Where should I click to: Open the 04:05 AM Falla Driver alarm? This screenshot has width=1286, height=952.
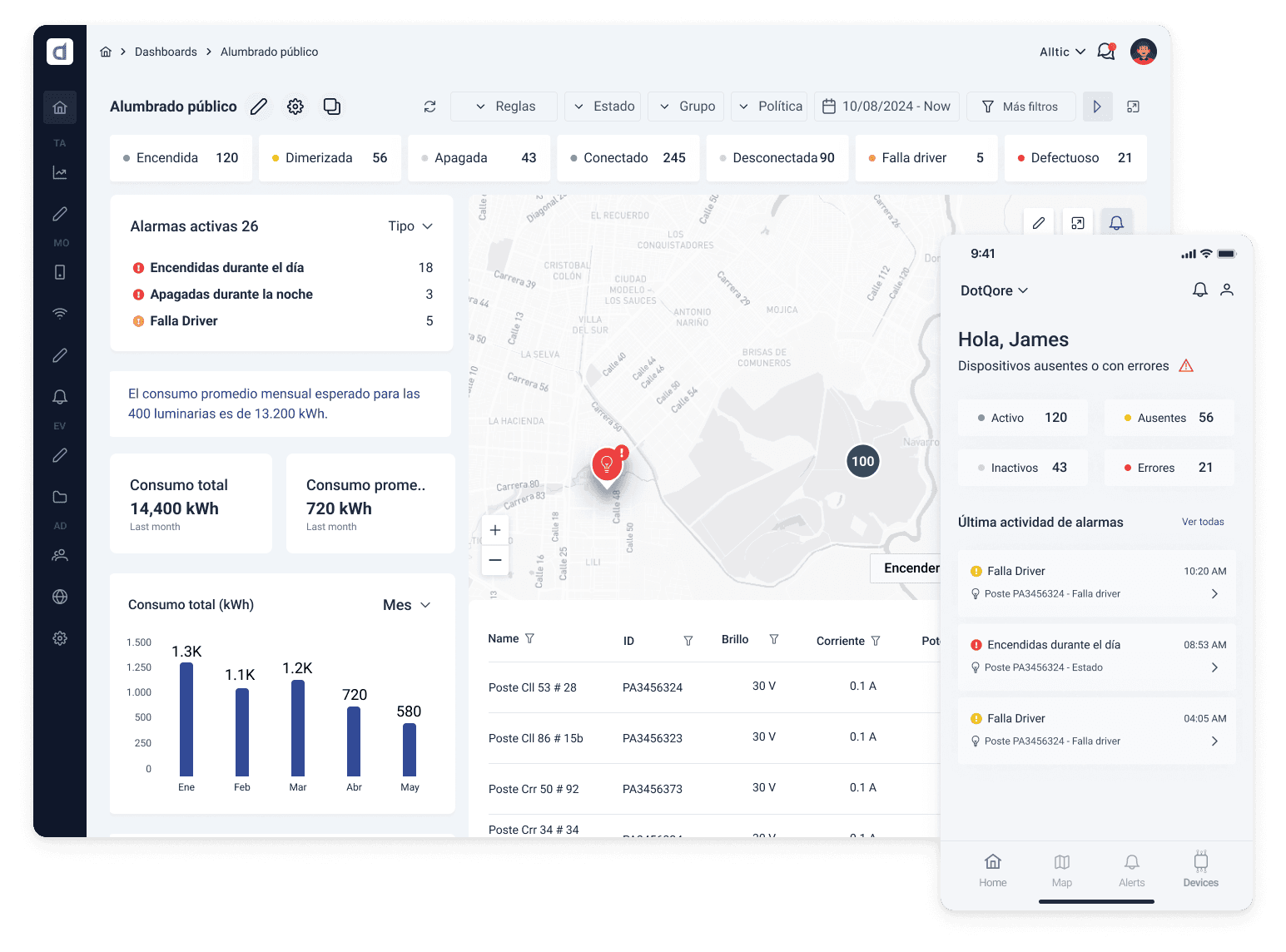click(1097, 730)
